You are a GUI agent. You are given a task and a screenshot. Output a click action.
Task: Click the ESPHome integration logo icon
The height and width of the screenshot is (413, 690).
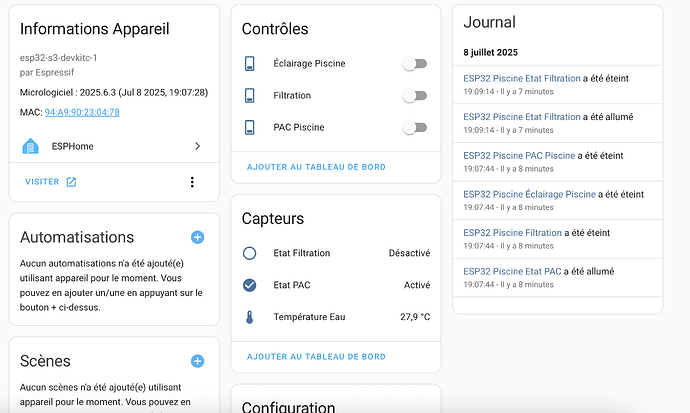click(x=30, y=146)
